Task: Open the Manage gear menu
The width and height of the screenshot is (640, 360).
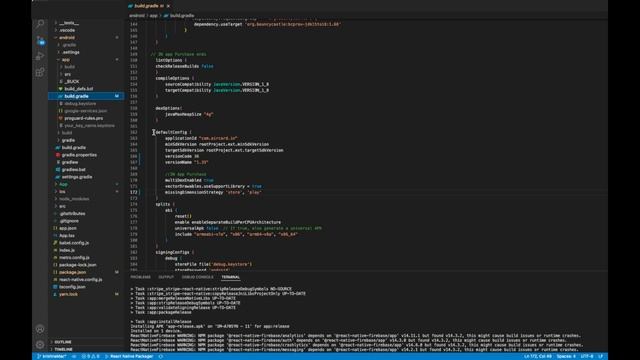Action: [40, 344]
